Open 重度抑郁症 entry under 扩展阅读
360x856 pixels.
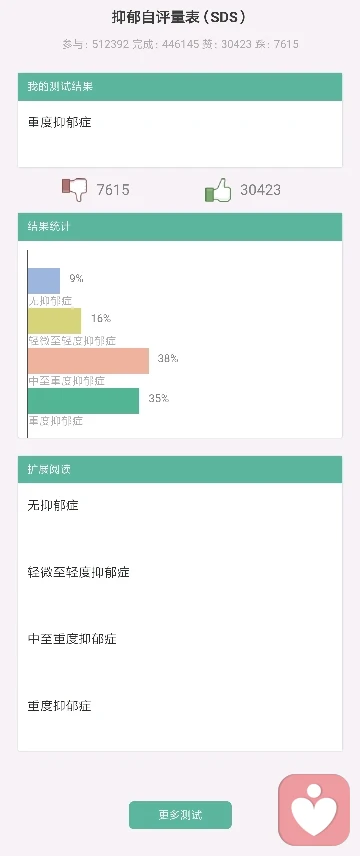[x=60, y=706]
